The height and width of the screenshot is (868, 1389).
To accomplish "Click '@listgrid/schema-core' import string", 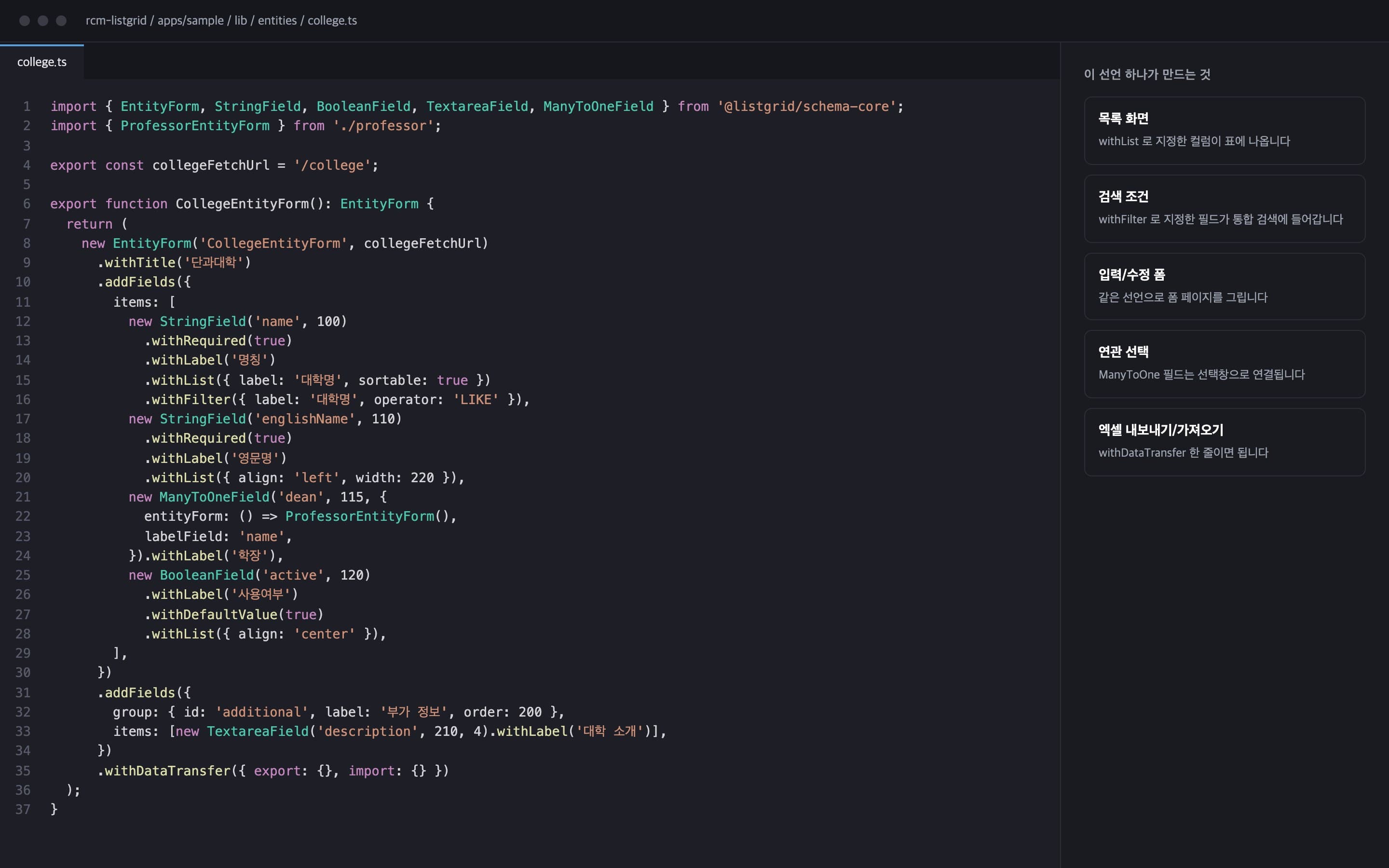I will coord(806,107).
